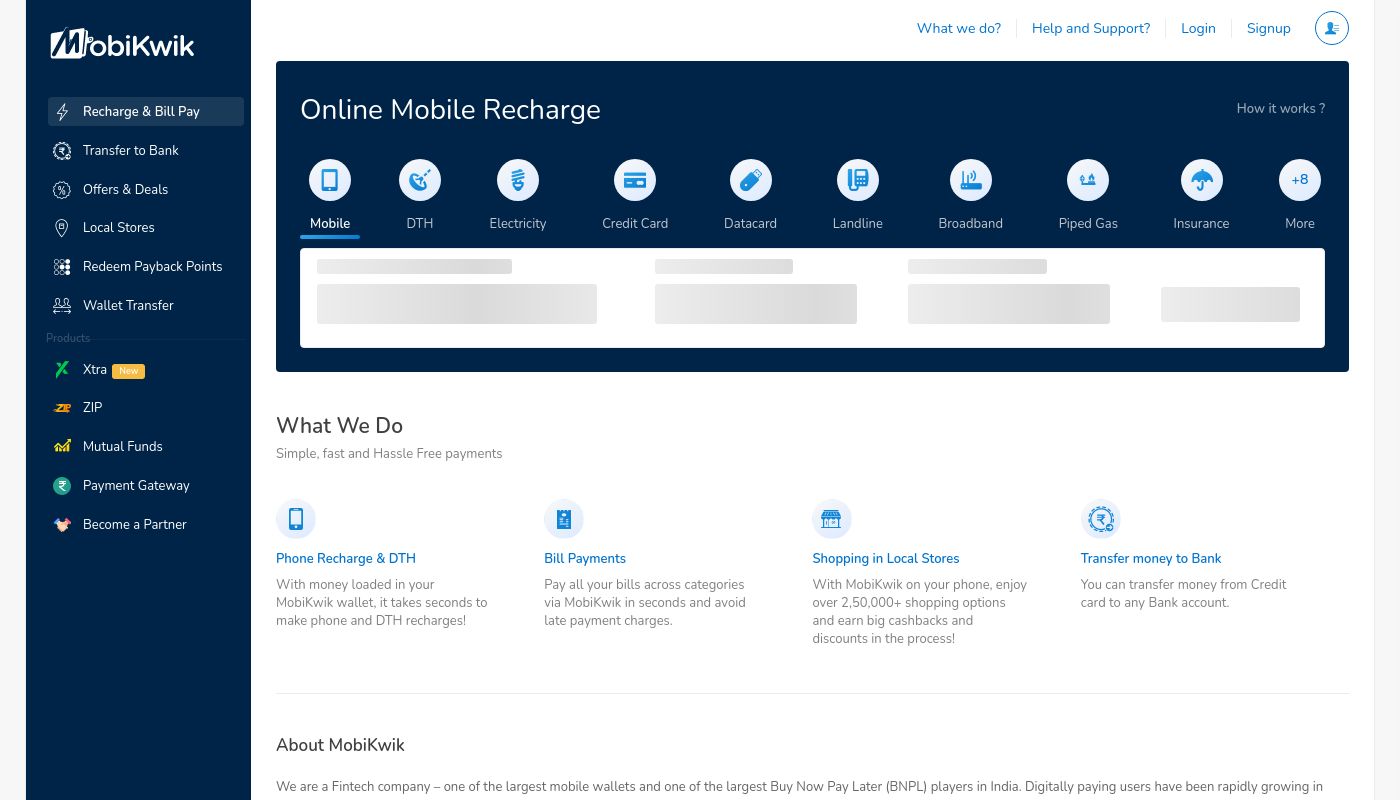Click the people icon beside Wallet Transfer
The image size is (1400, 800).
pyautogui.click(x=62, y=306)
